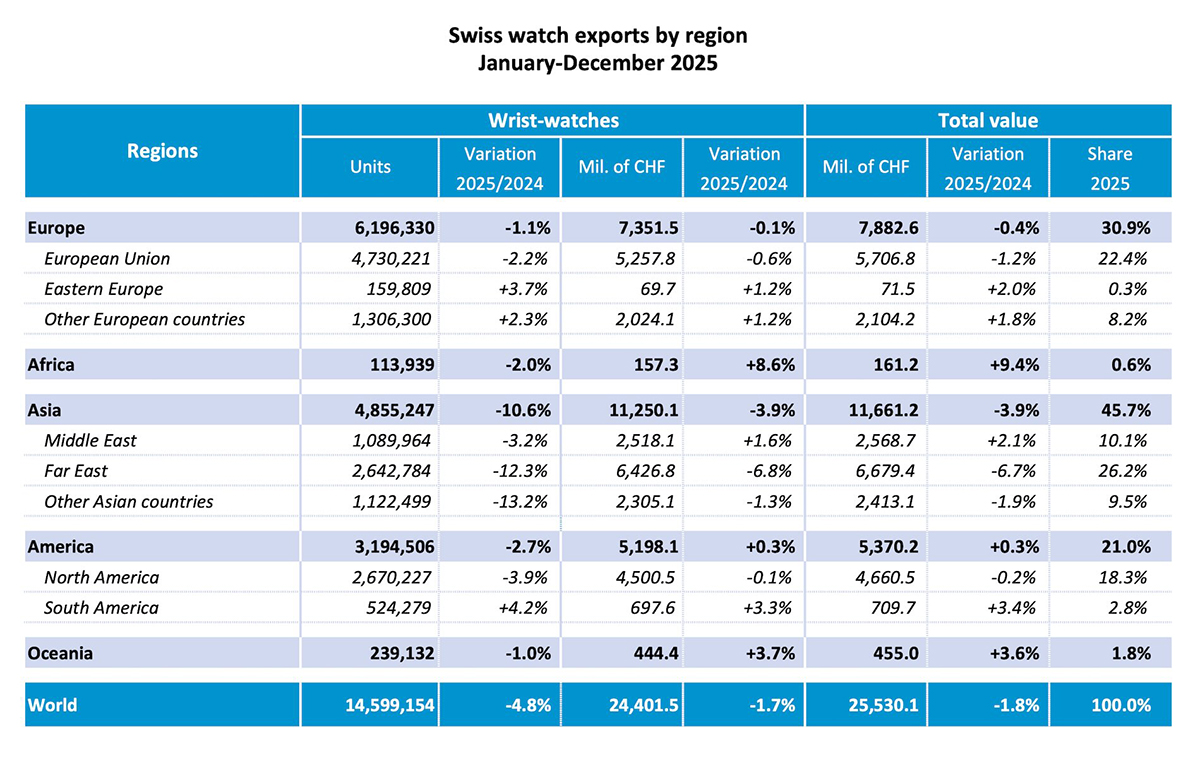Select the Wrist-watches header group
1200x760 pixels.
click(553, 121)
